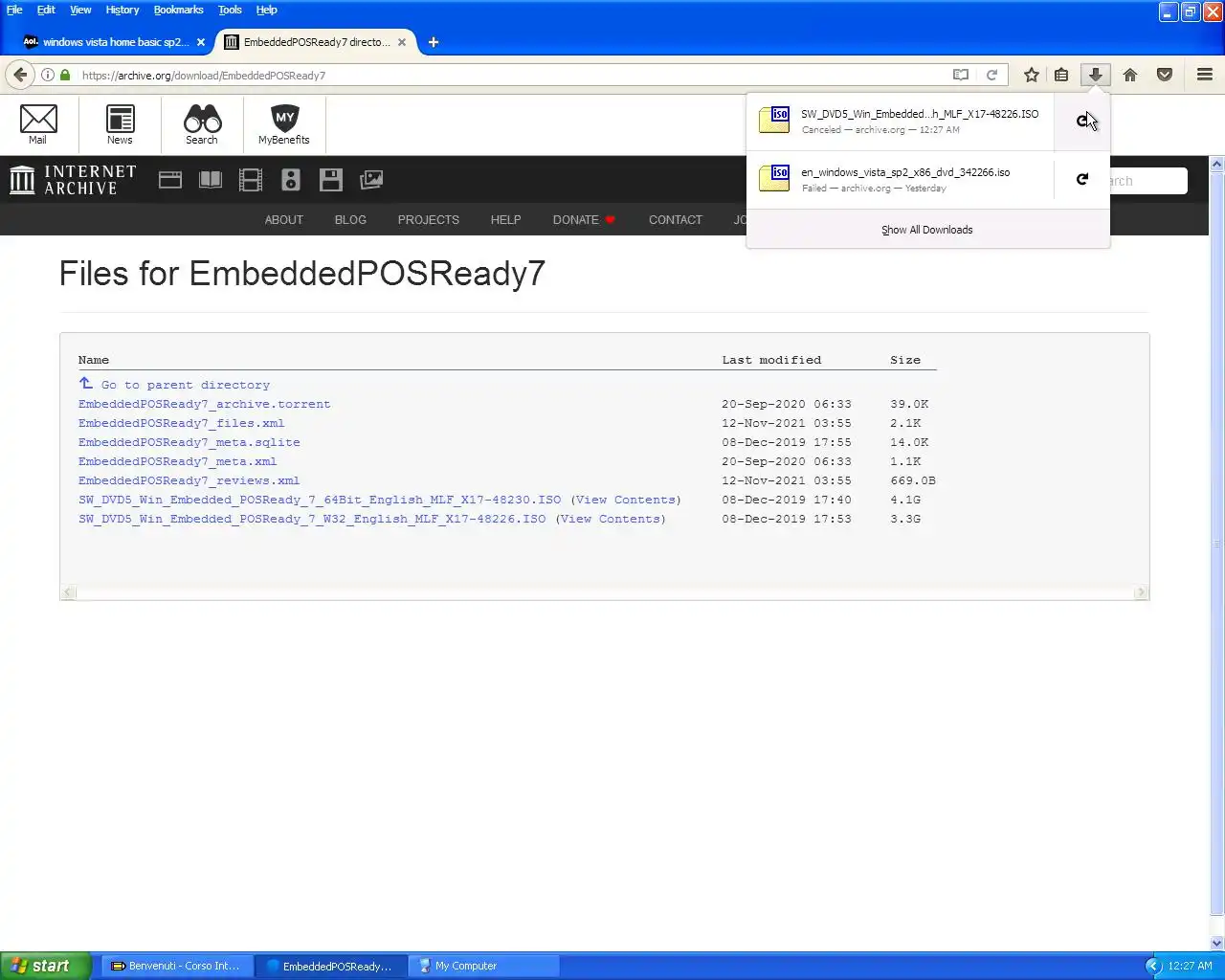Open a new tab with plus button
Screen dimensions: 1225x980
click(434, 42)
